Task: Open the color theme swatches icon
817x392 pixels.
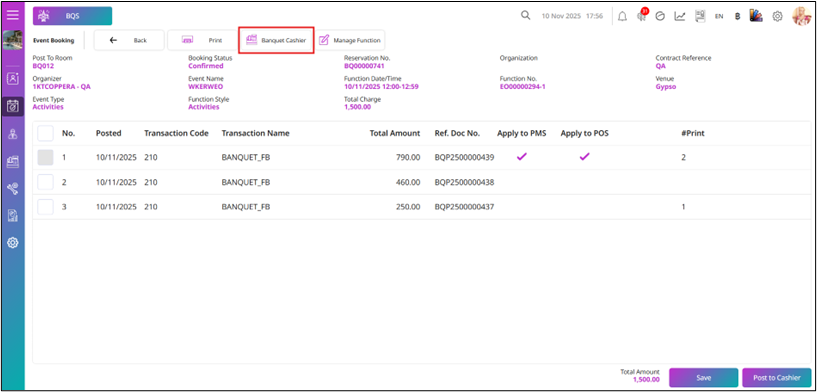Action: coord(756,16)
